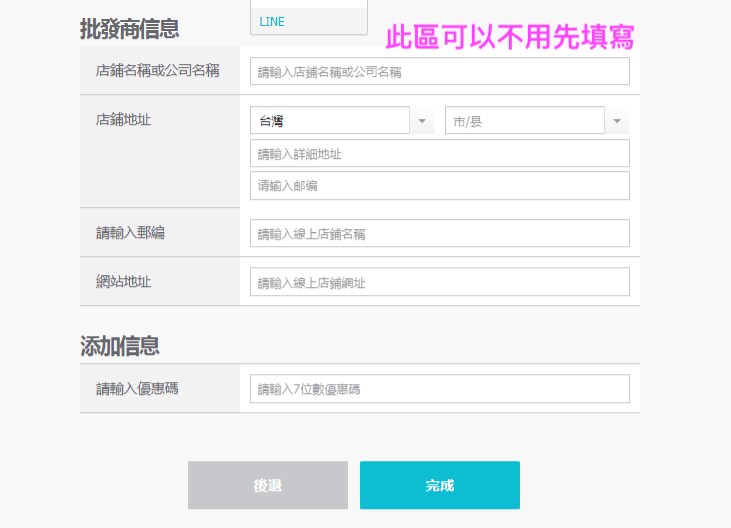731x528 pixels.
Task: Click the 店鋪名稱或公司名稱 label
Action: pyautogui.click(x=158, y=70)
